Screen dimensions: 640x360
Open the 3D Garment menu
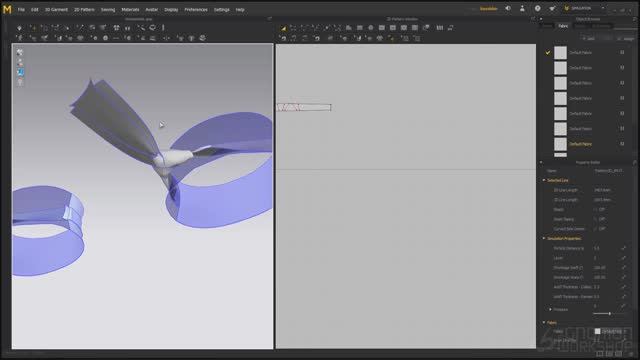point(56,9)
